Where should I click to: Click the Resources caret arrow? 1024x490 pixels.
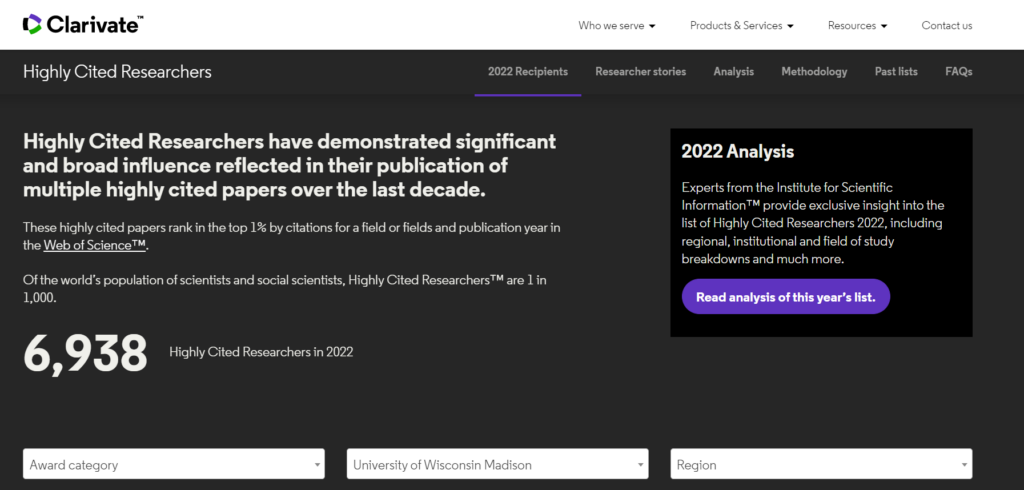[x=884, y=26]
